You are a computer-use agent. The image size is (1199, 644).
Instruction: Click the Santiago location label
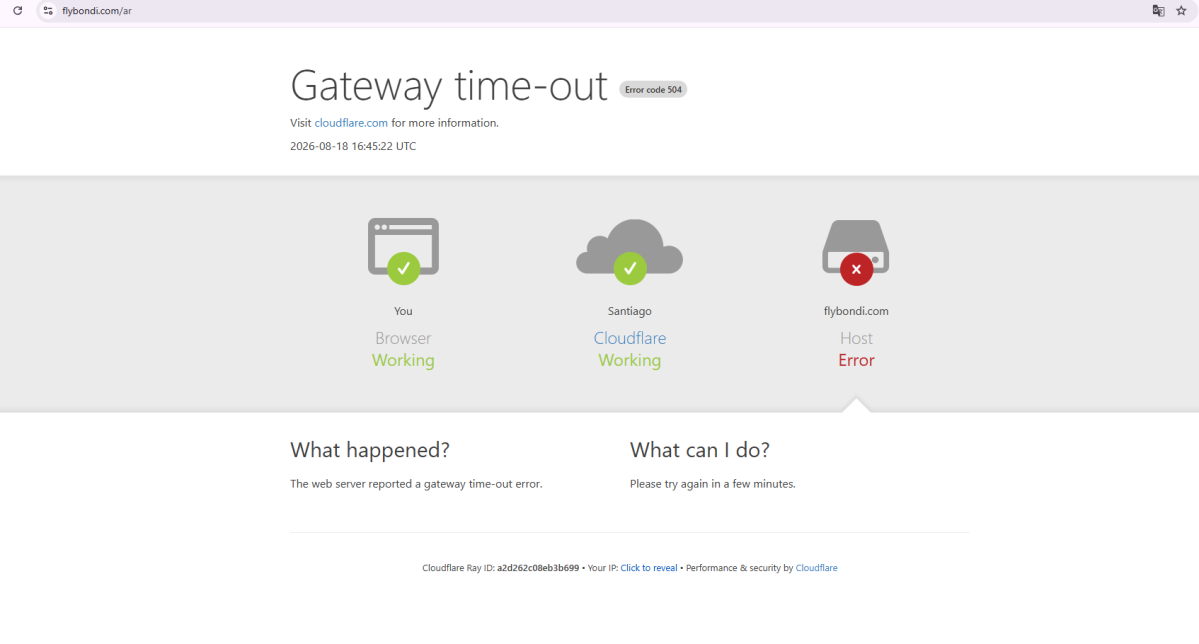pos(629,311)
